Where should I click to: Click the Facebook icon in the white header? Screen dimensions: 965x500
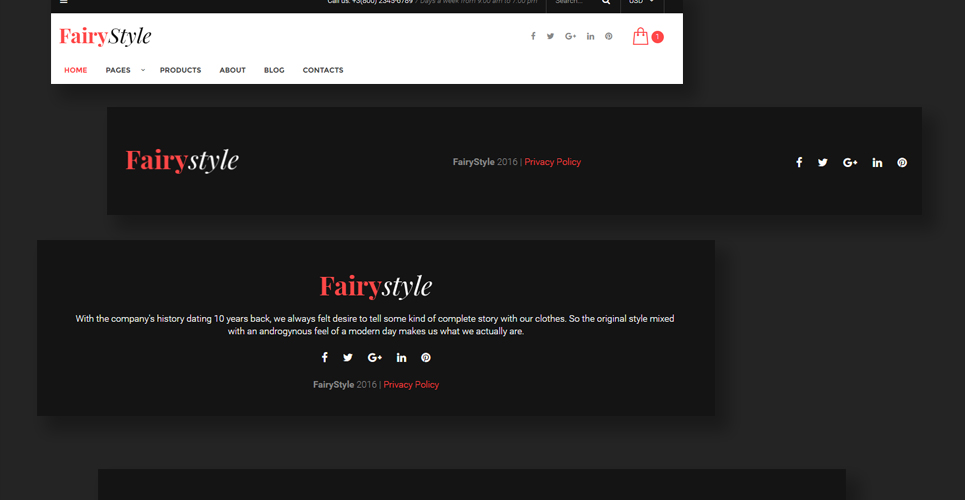tap(533, 36)
